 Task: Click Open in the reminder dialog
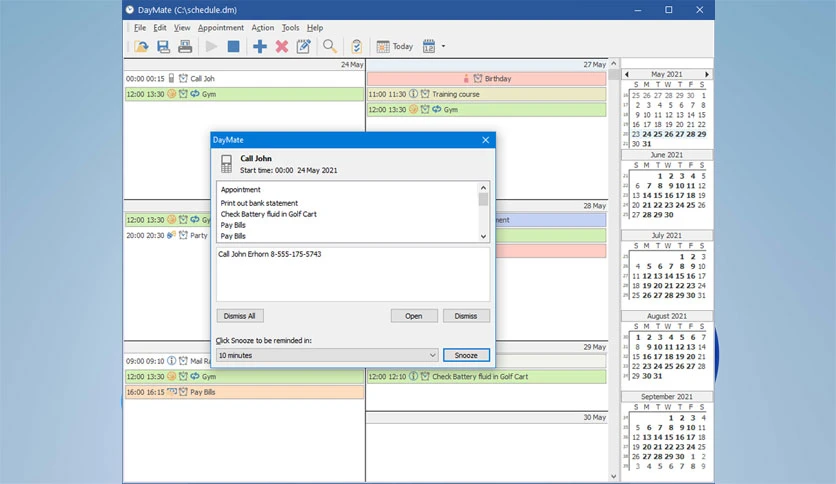click(414, 316)
